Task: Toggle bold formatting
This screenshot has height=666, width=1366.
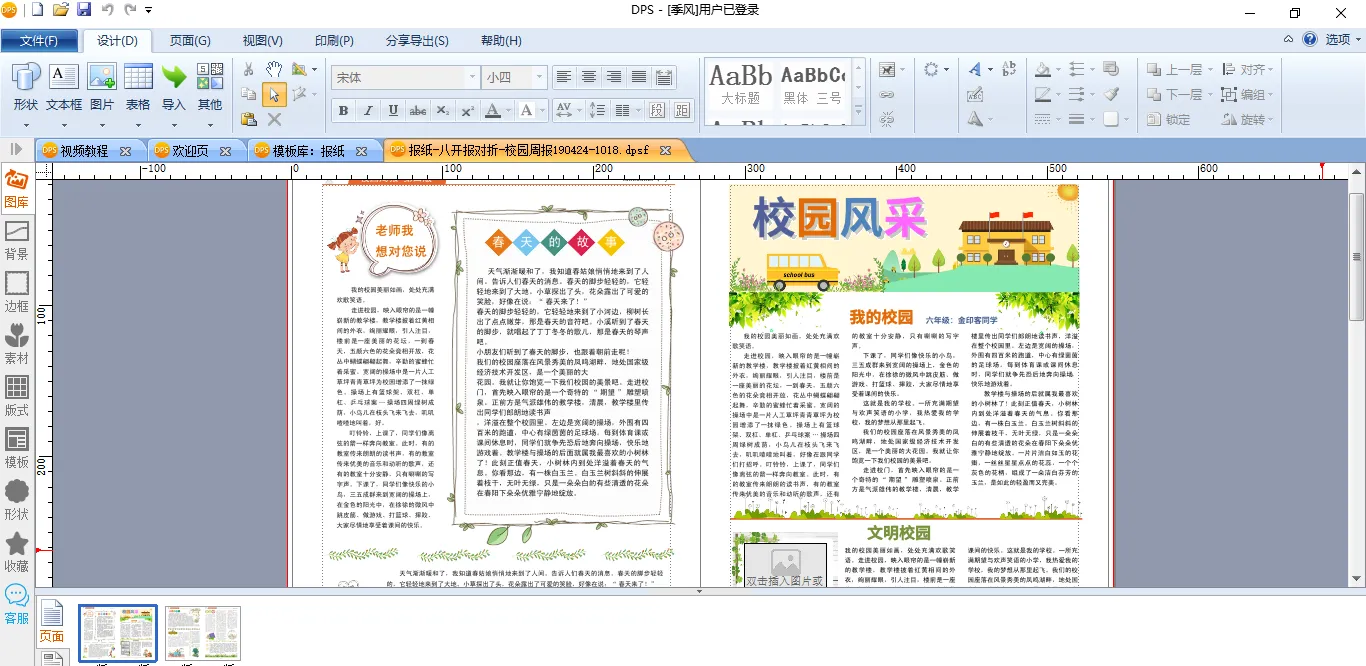Action: tap(344, 110)
